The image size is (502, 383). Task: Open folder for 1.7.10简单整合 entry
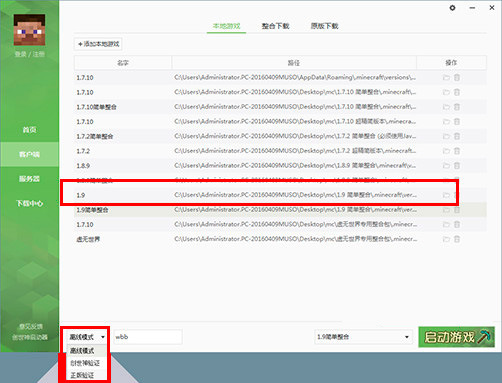click(x=446, y=107)
